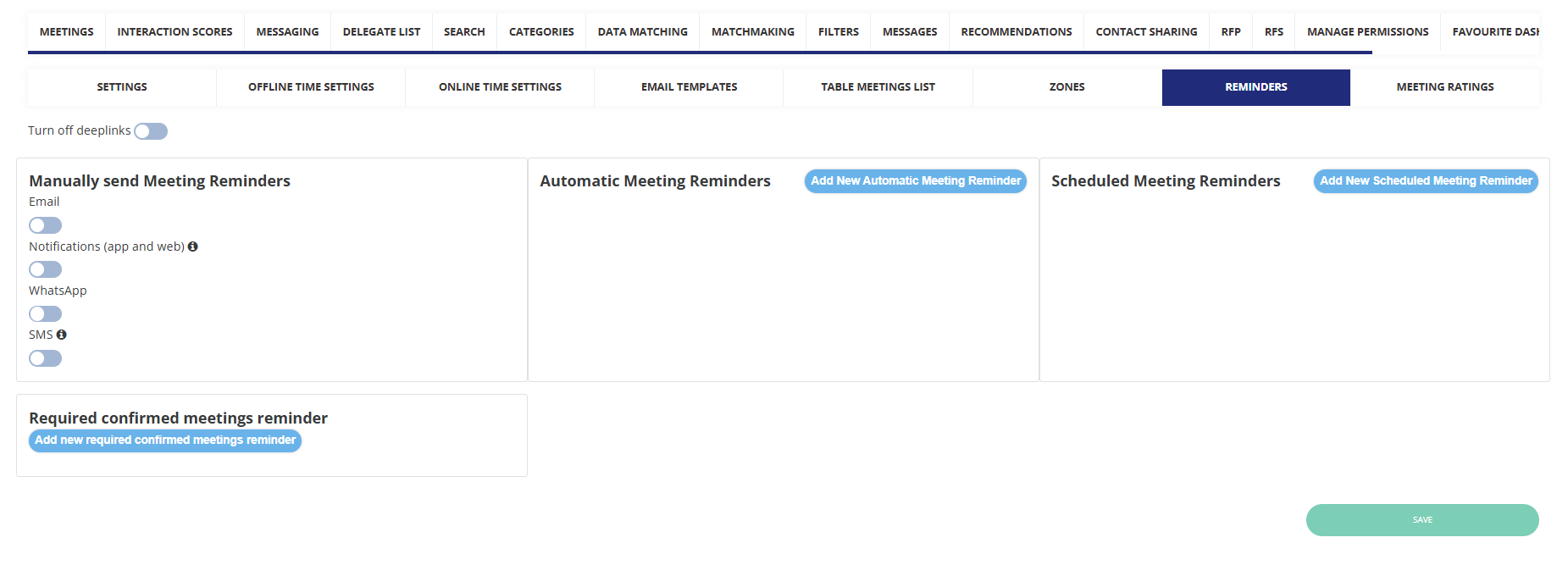Open Online Time Settings tab
The height and width of the screenshot is (565, 1568).
tap(500, 87)
